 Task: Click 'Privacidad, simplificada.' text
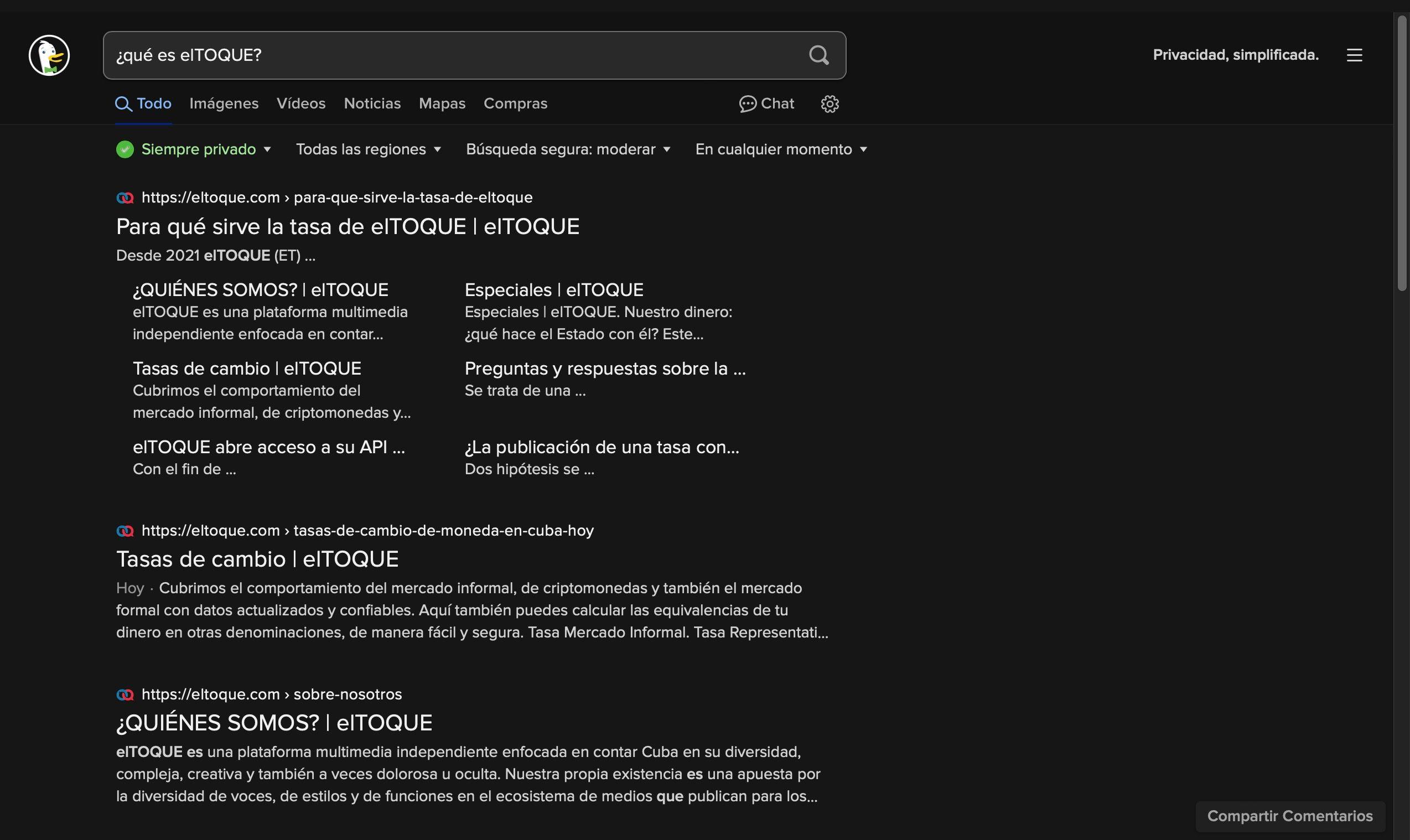pyautogui.click(x=1236, y=55)
